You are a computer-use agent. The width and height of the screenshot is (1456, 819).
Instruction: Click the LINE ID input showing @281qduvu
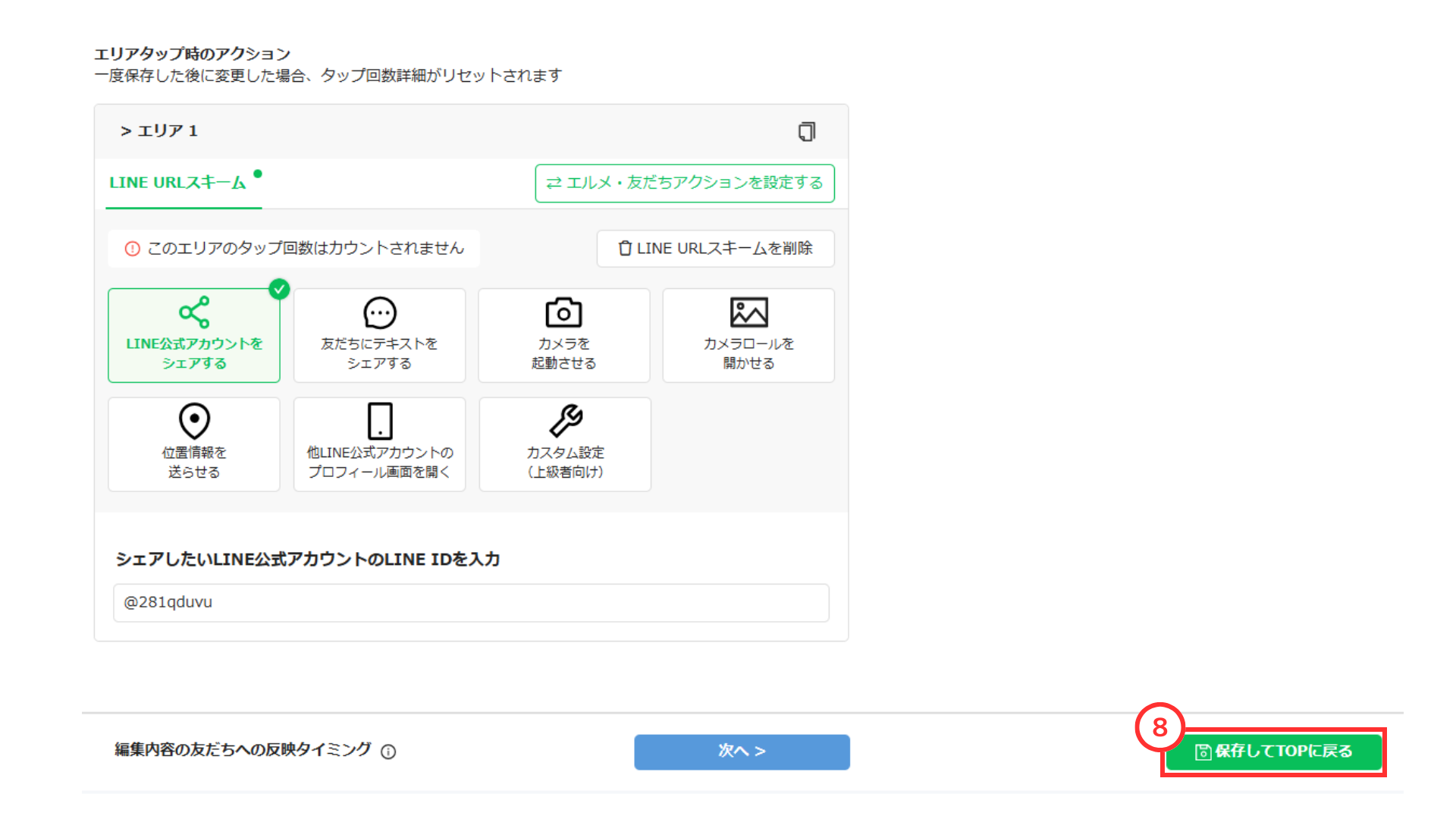tap(470, 603)
